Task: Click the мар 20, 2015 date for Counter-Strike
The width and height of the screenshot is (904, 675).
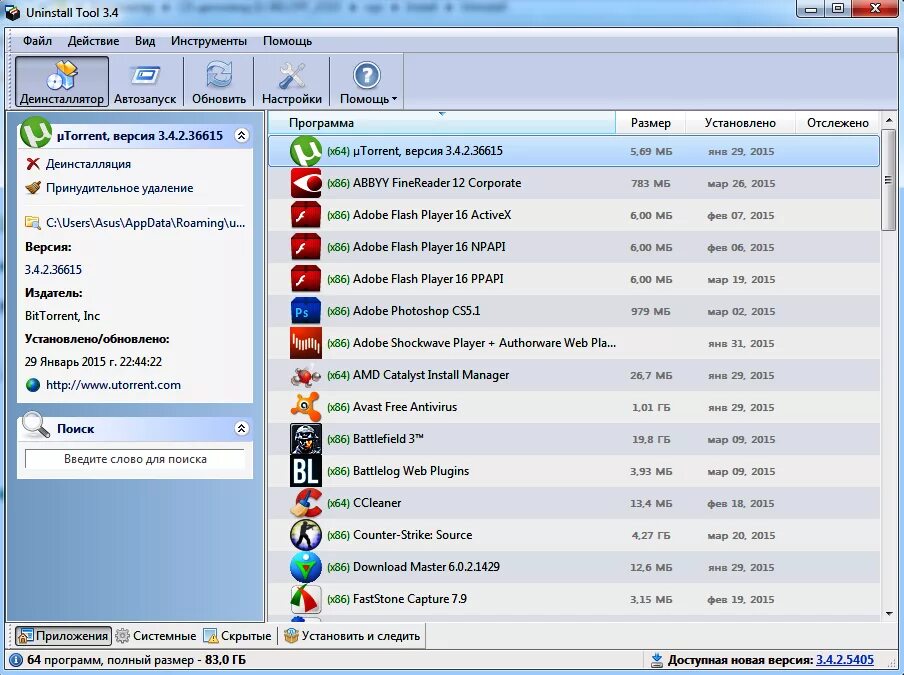Action: click(x=741, y=536)
